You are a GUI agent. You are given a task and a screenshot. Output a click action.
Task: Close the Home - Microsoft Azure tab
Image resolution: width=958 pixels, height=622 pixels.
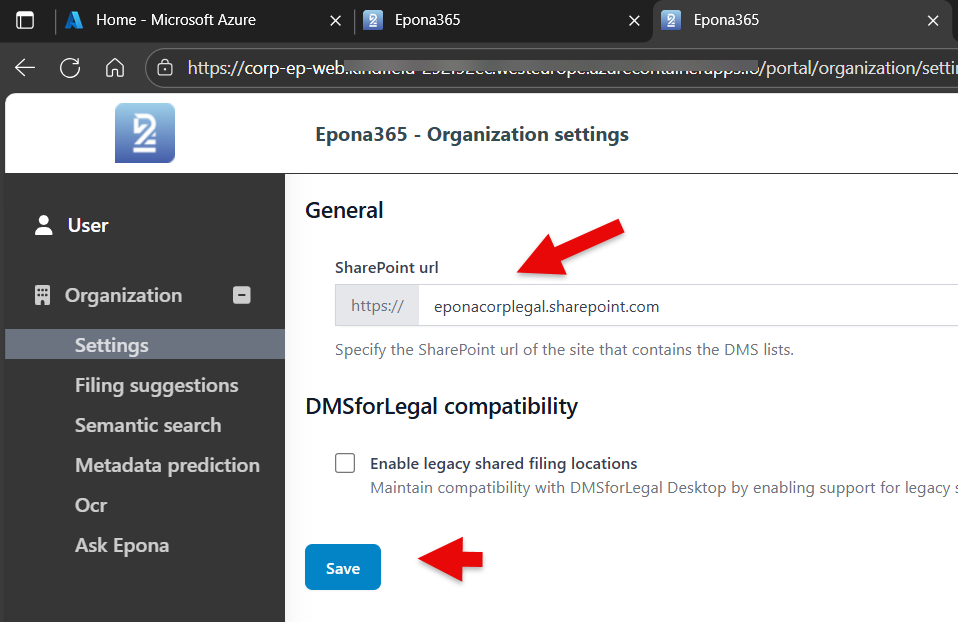point(335,20)
